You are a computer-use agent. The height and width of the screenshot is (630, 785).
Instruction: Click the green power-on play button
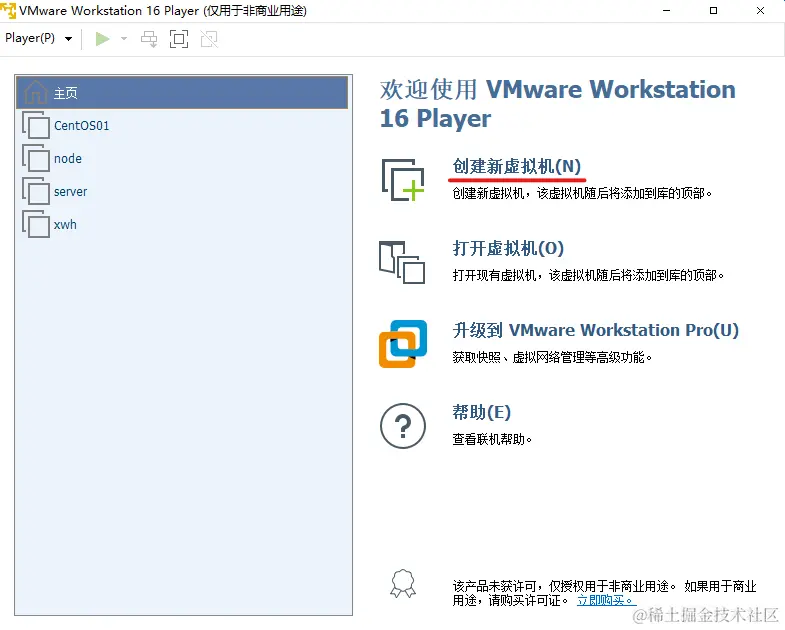102,39
